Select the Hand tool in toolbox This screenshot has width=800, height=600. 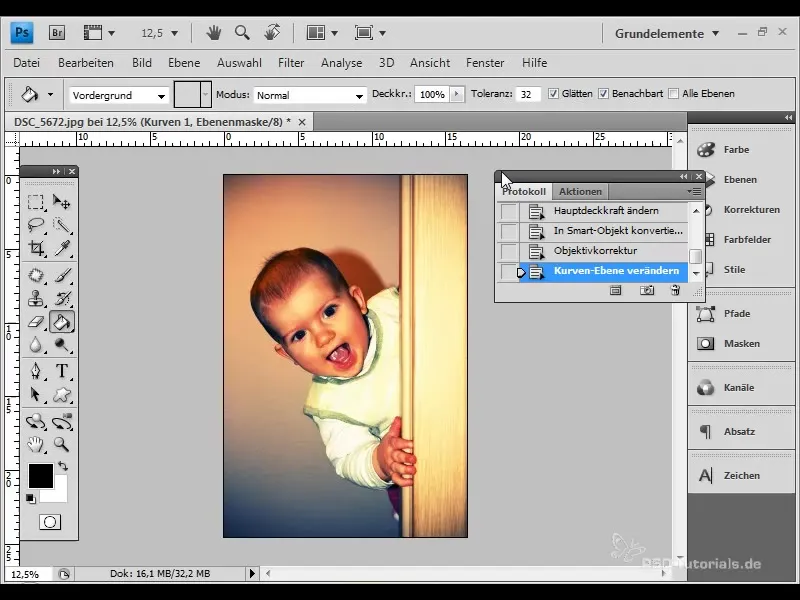[x=36, y=444]
